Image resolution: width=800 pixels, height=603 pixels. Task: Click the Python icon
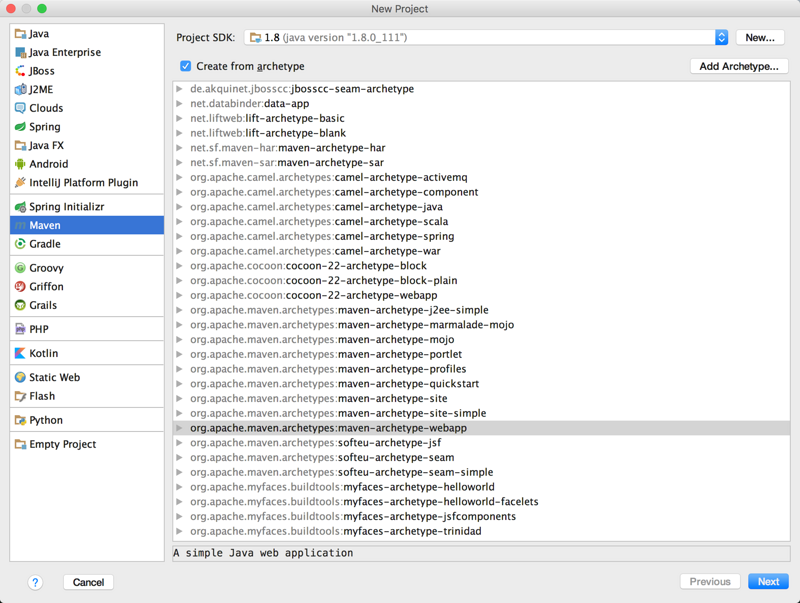(20, 420)
